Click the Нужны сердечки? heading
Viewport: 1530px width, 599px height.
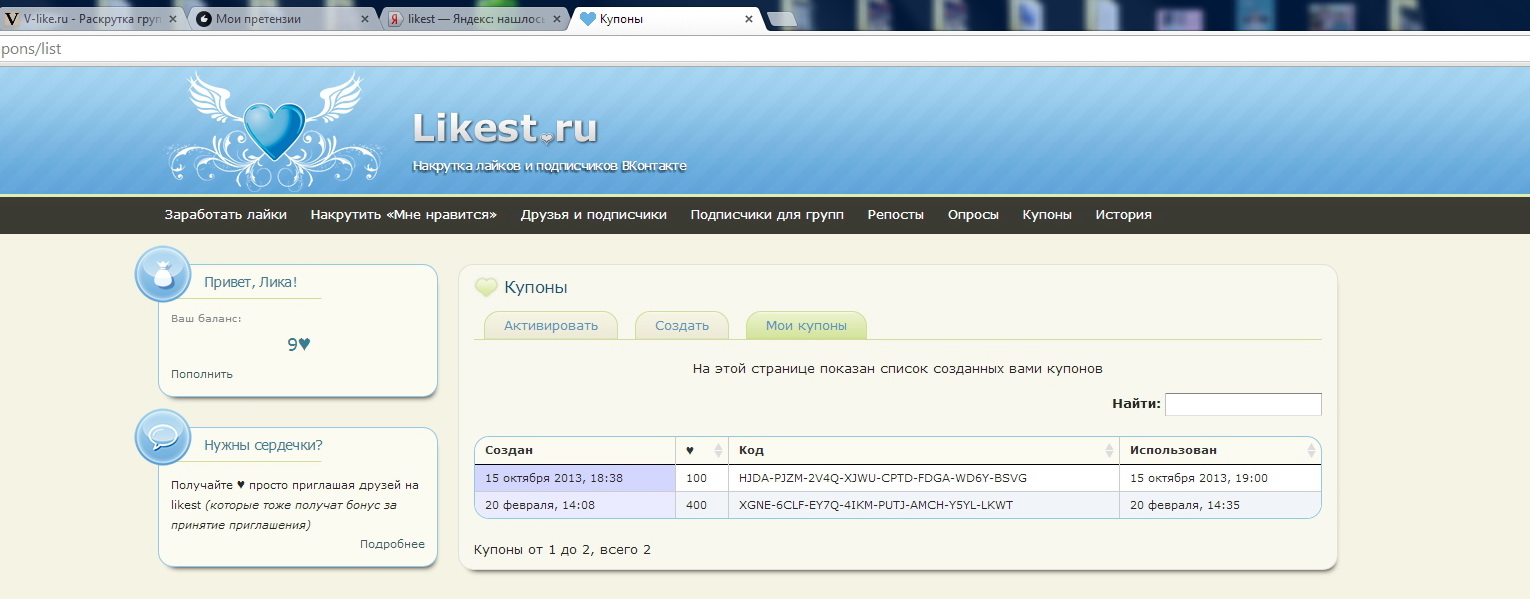point(263,445)
